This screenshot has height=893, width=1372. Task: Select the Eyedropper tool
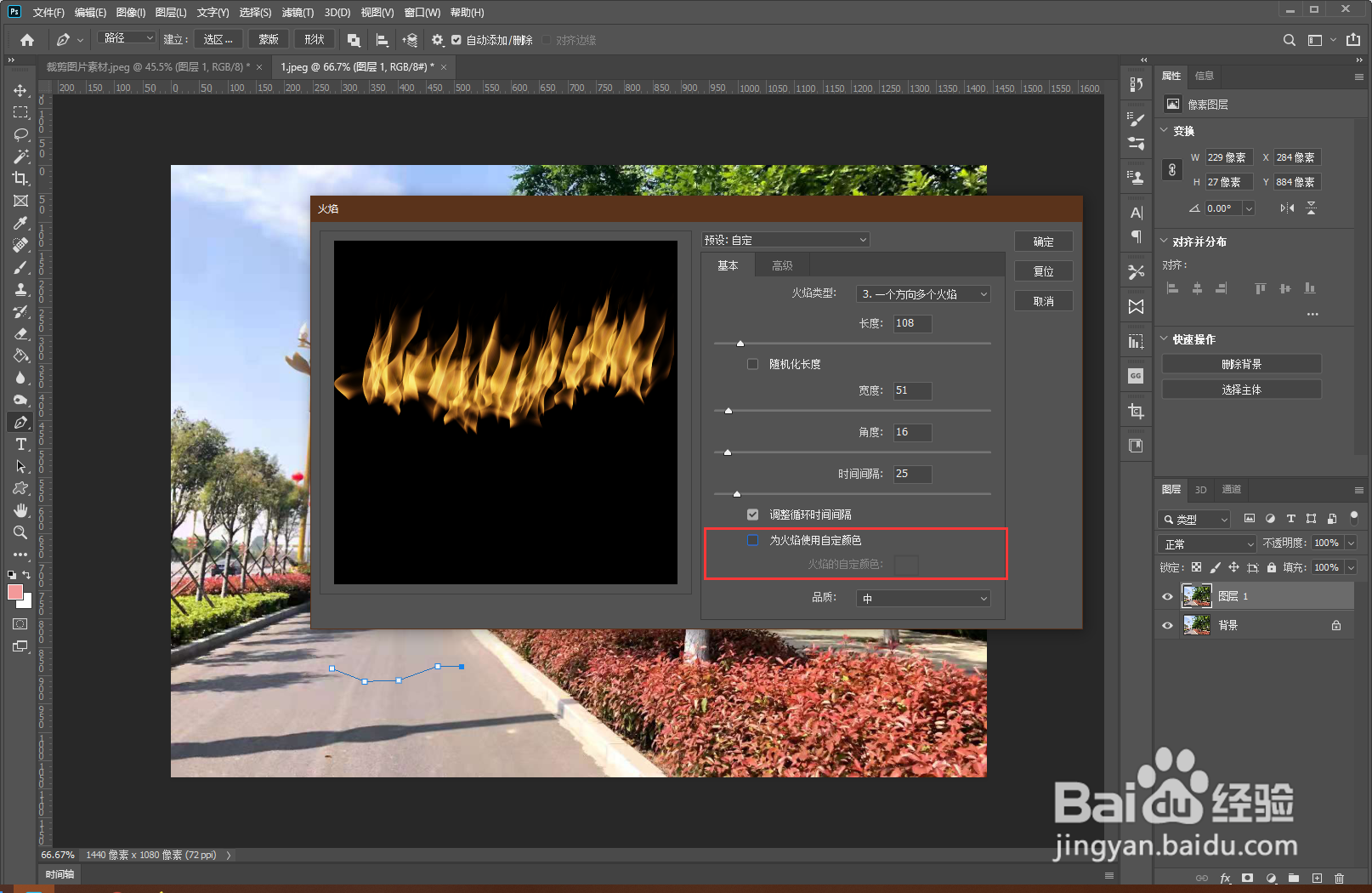(x=20, y=223)
